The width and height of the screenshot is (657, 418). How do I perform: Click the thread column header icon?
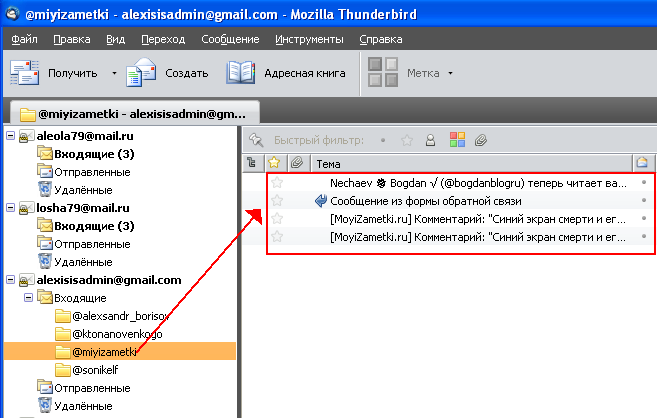point(252,163)
